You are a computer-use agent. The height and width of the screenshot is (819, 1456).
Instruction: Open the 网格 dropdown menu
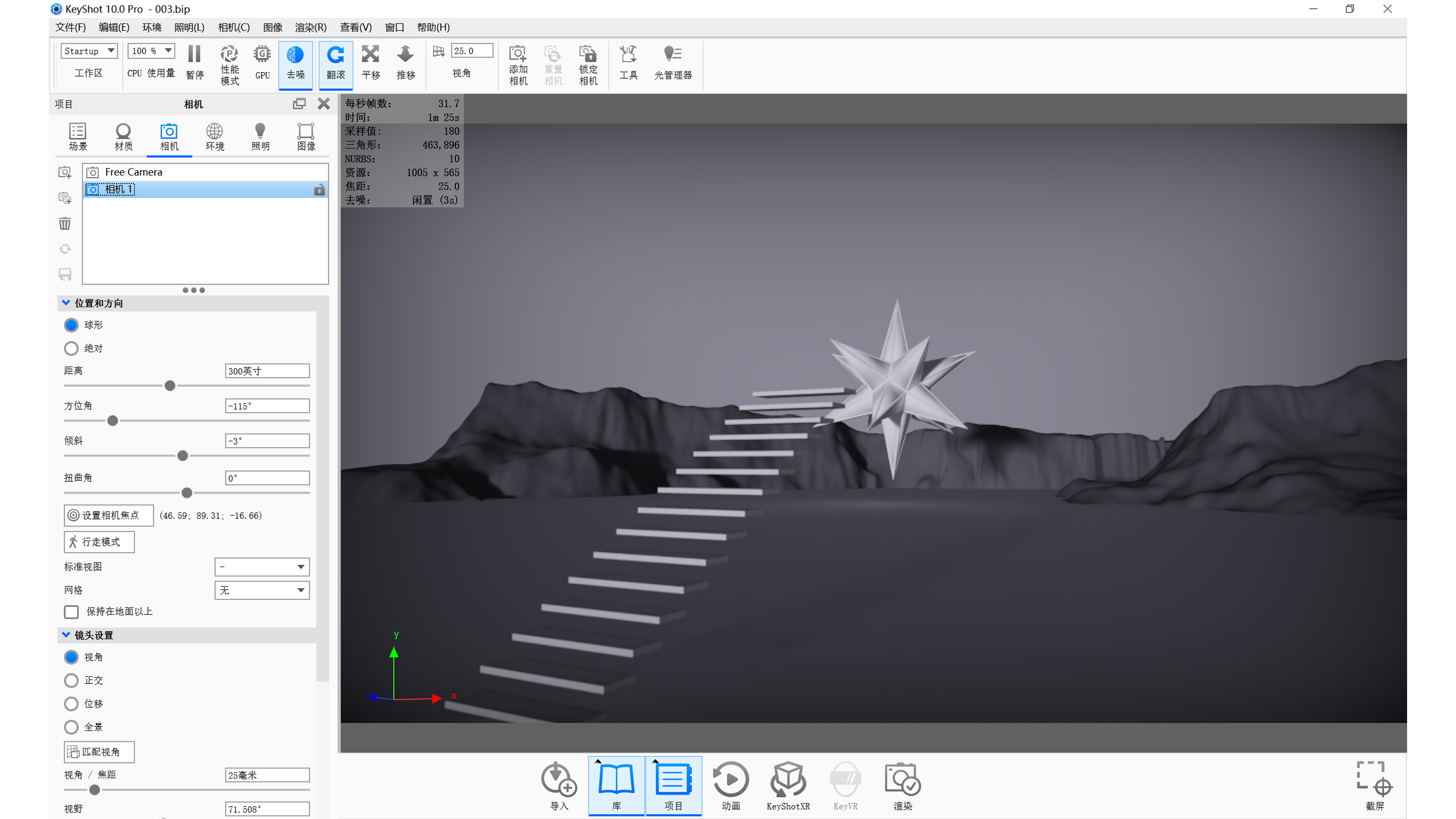tap(262, 590)
